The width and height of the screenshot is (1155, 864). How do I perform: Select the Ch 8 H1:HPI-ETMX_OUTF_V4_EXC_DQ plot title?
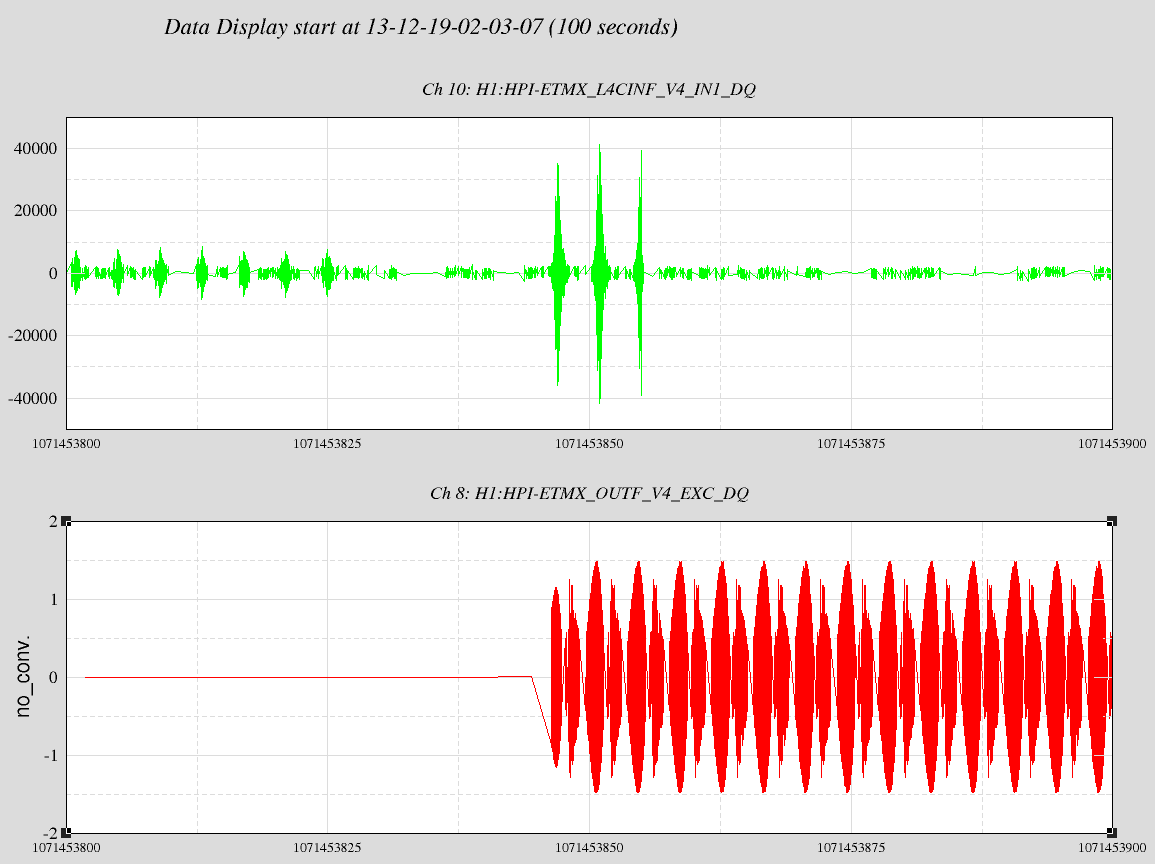pyautogui.click(x=589, y=494)
